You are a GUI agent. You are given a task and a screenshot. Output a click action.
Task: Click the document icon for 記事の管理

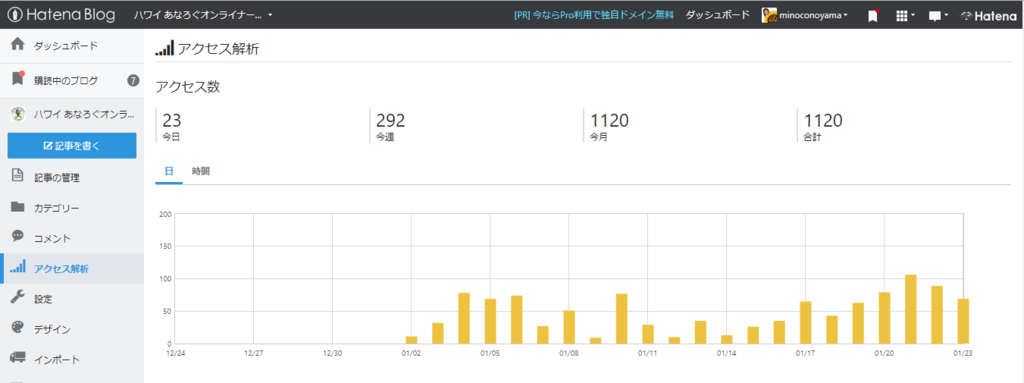[18, 176]
